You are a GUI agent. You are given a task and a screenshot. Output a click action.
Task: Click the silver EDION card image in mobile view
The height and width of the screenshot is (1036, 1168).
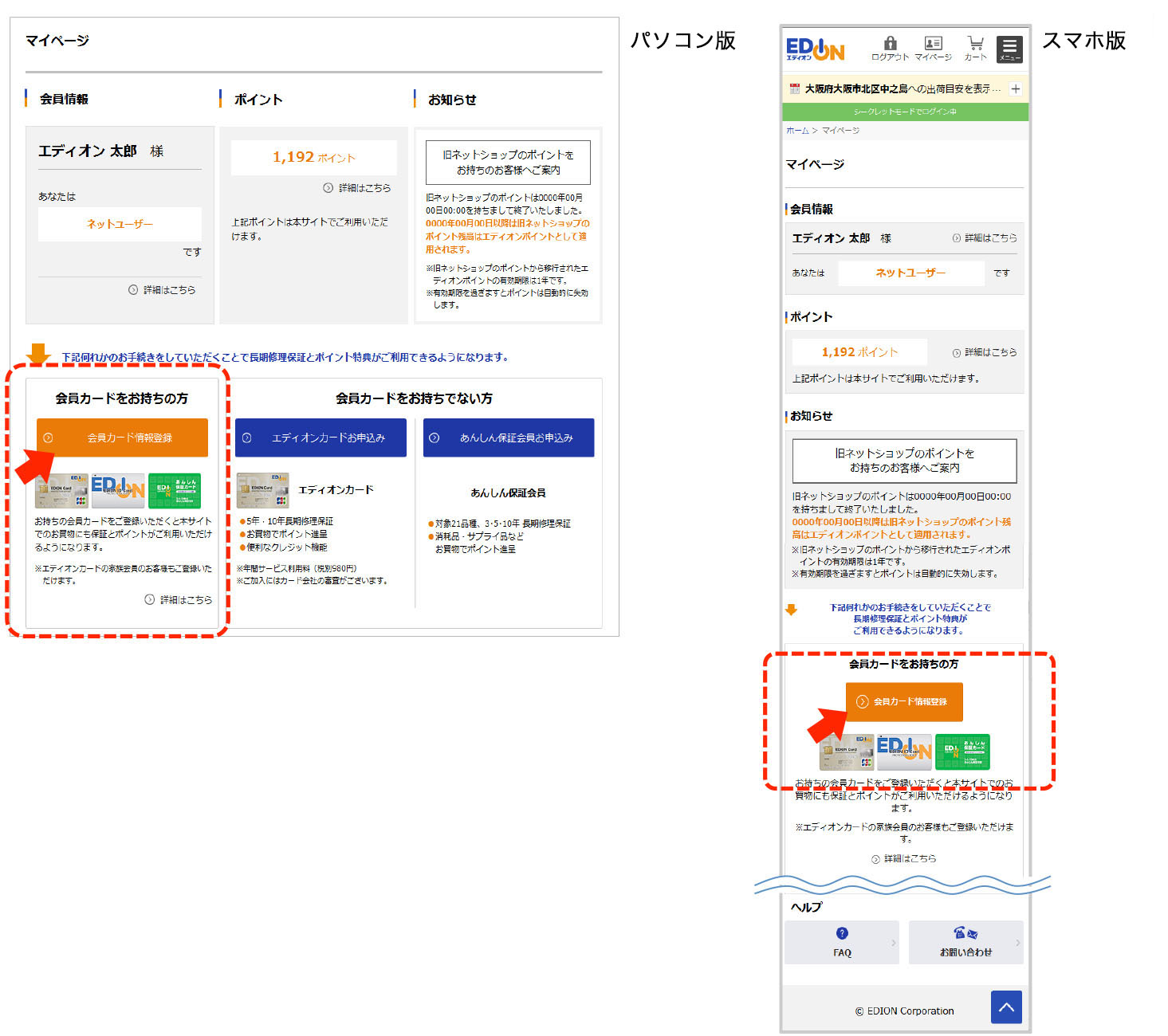point(904,752)
